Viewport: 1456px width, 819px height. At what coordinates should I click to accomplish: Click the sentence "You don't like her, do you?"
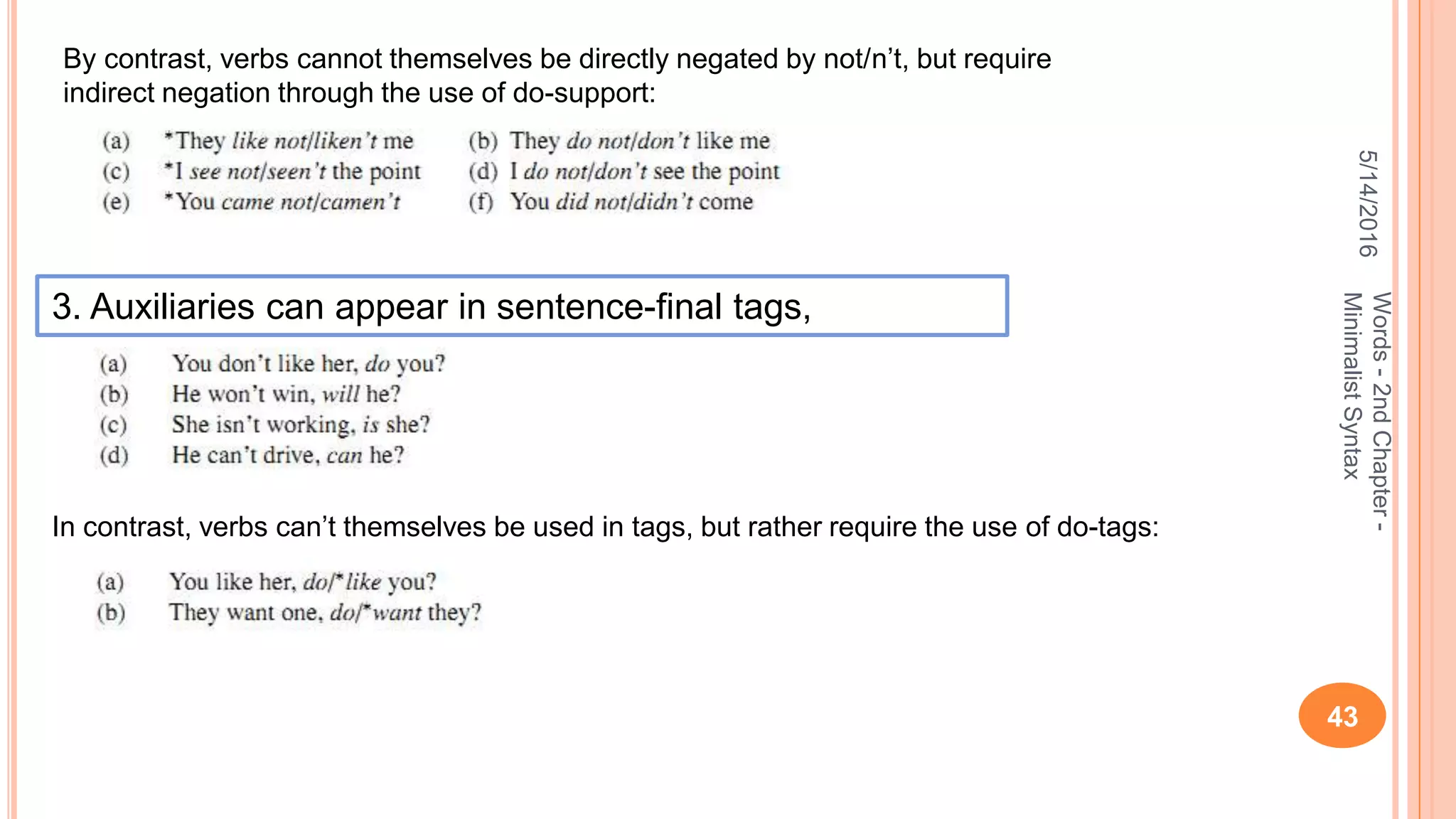pos(308,363)
